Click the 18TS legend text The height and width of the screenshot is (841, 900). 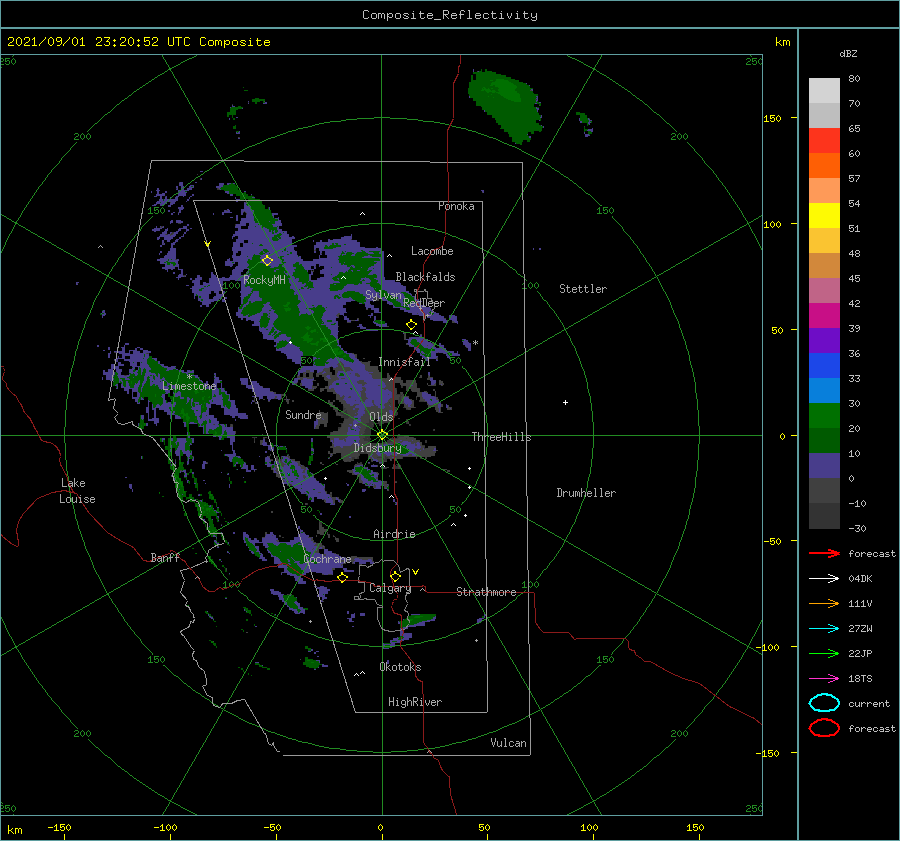click(x=860, y=679)
